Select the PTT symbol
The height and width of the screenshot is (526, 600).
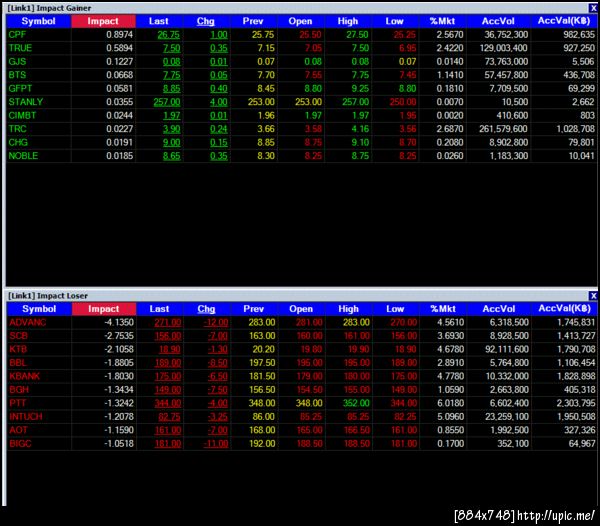tap(18, 403)
